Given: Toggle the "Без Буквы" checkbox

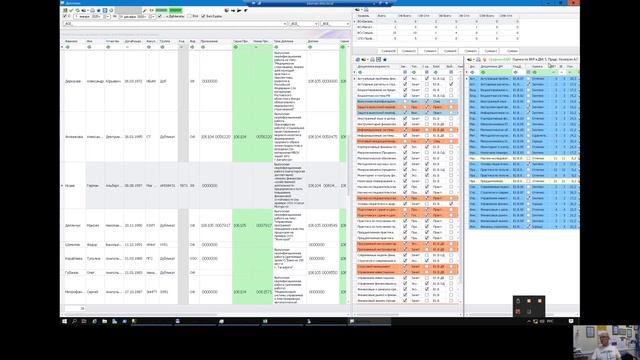Looking at the screenshot, I should pyautogui.click(x=203, y=16).
